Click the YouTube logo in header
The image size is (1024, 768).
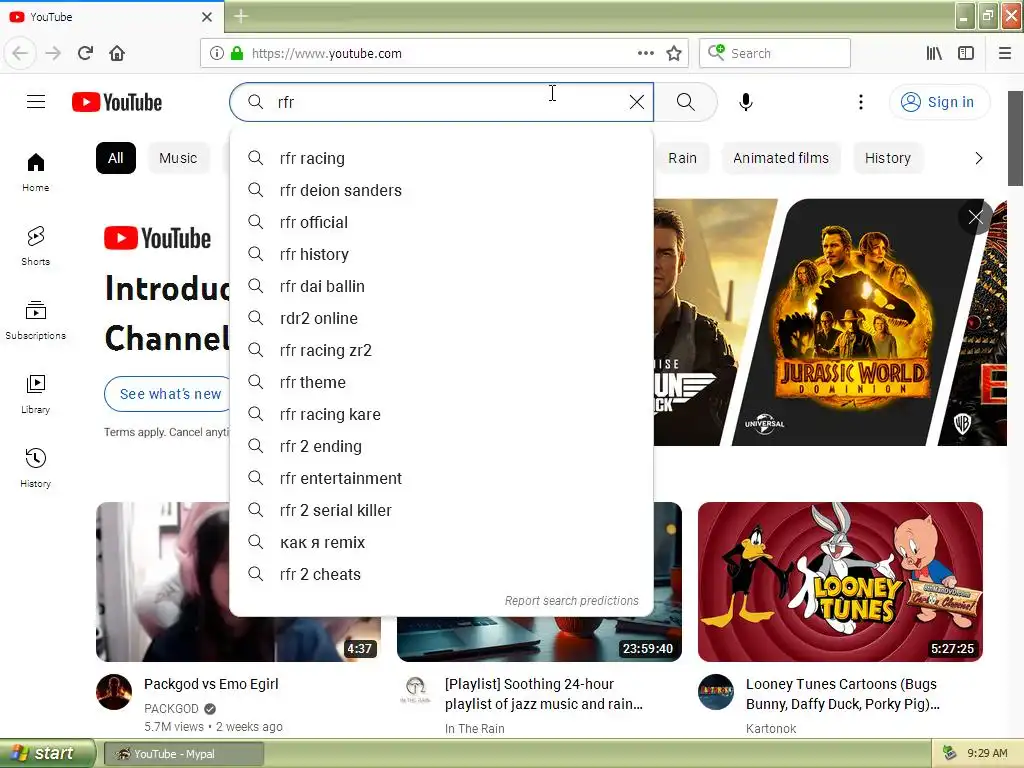click(x=117, y=102)
